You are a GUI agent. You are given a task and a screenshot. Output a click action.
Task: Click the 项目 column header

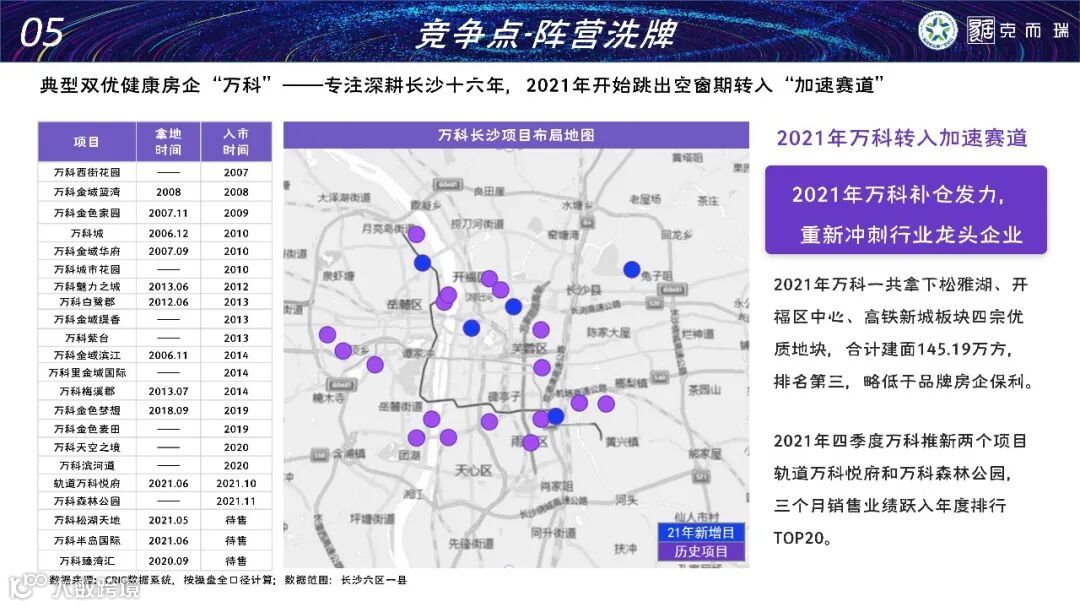(87, 141)
